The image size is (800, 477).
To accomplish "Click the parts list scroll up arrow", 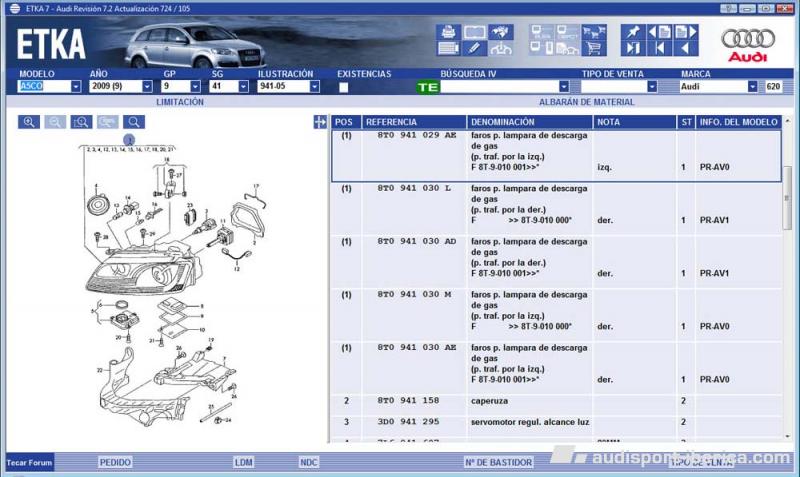I will coord(787,121).
